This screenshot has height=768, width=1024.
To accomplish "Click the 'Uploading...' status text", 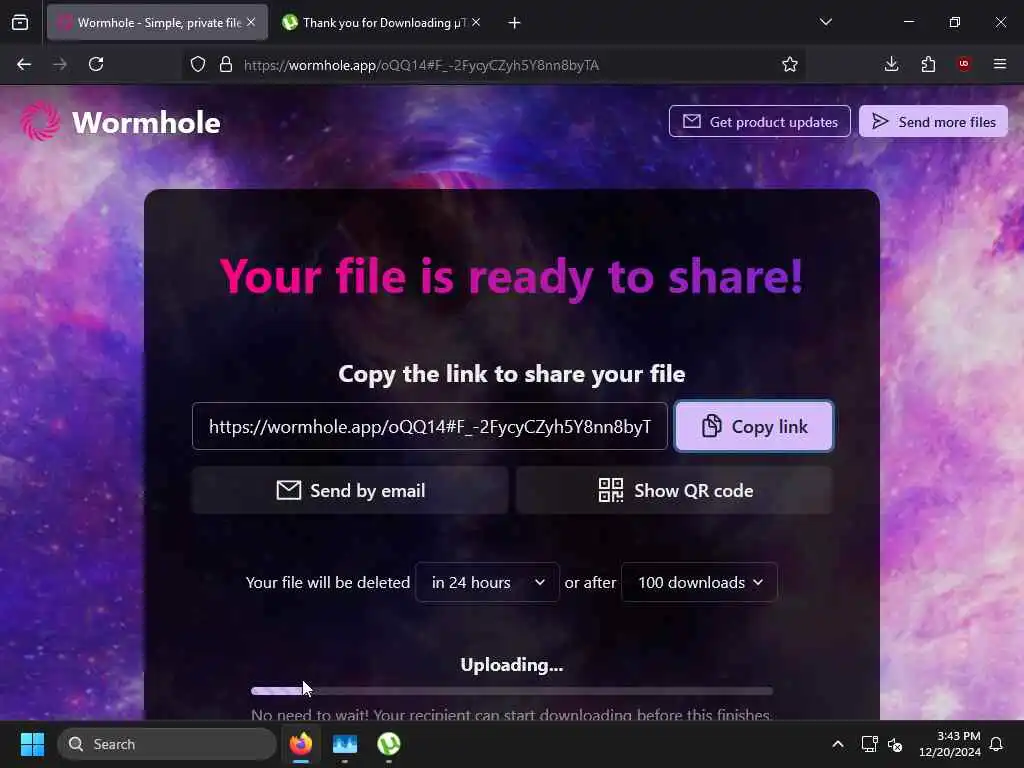I will (x=511, y=665).
